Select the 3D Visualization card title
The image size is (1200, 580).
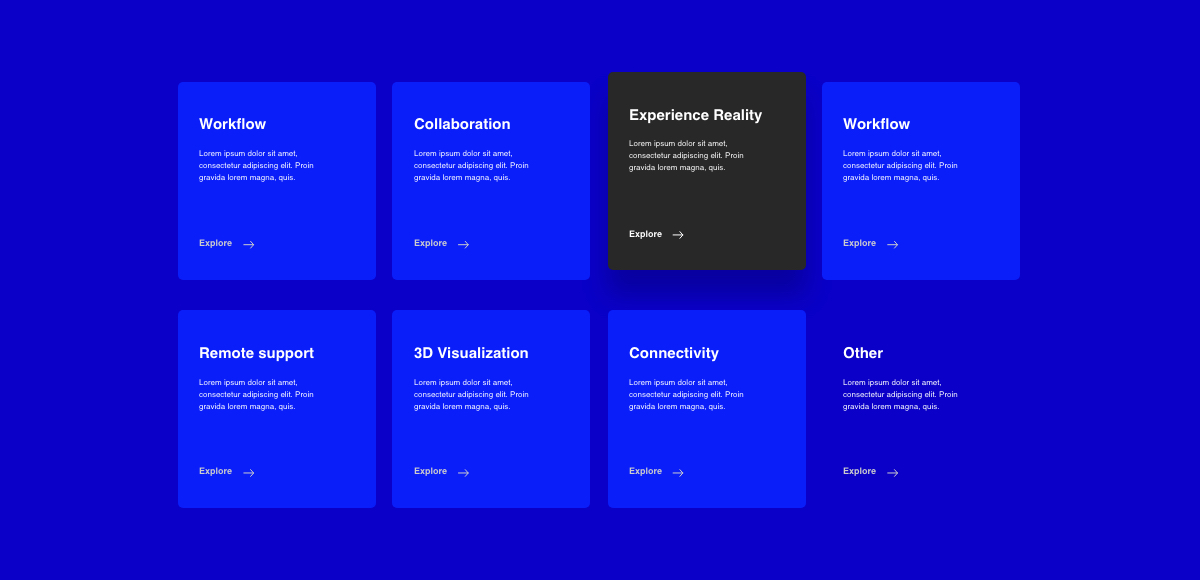click(x=471, y=353)
